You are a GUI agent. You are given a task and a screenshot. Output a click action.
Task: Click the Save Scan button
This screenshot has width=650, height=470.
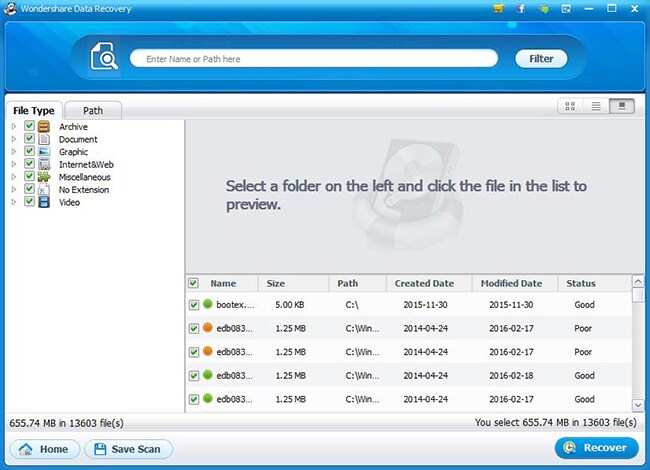129,449
